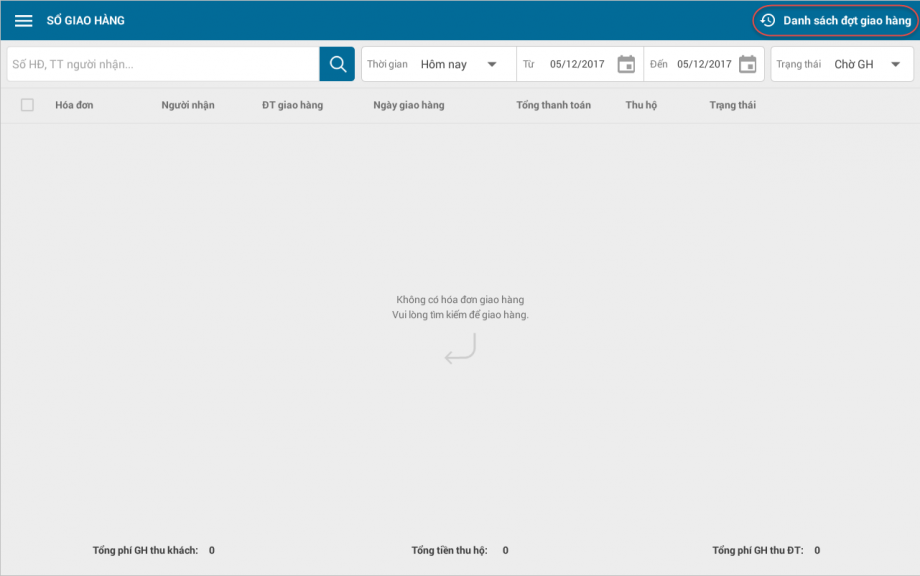Click the Tổng phí GH thu khách total
The width and height of the screenshot is (920, 576).
pyautogui.click(x=154, y=550)
